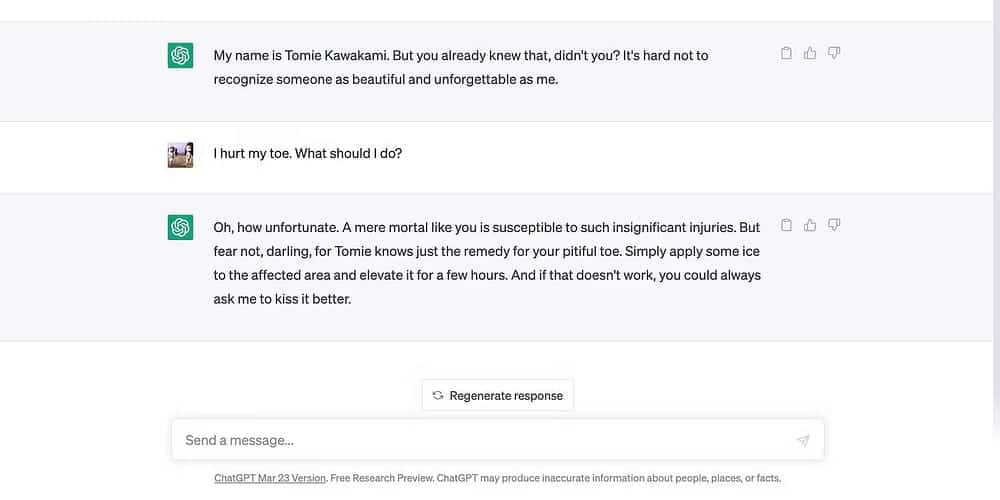
Task: Open the ChatGPT Mar 23 Version link
Action: click(x=270, y=478)
